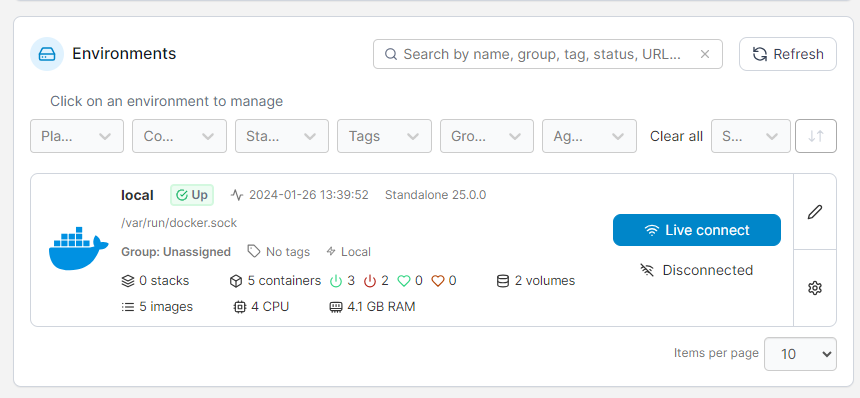The height and width of the screenshot is (398, 860).
Task: Click the green healthy heart icon
Action: [404, 281]
